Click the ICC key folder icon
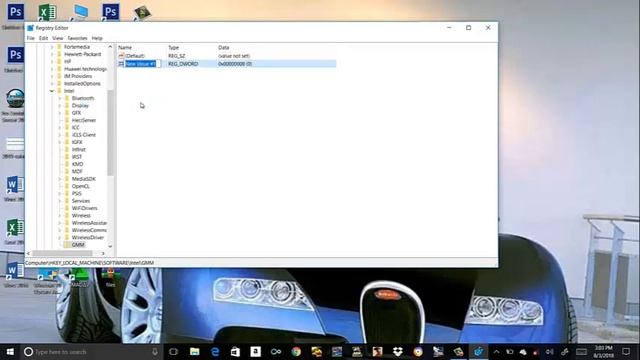640x360 pixels. 67,128
